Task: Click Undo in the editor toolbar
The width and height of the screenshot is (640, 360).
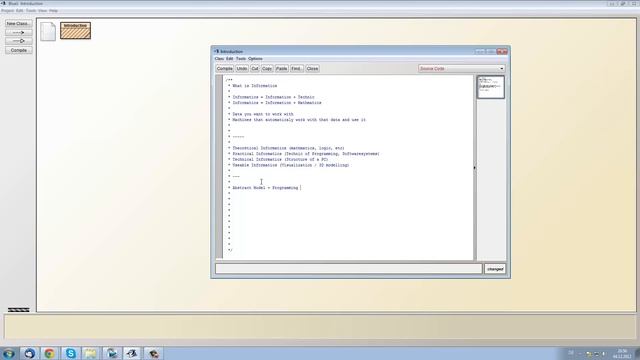Action: 242,69
